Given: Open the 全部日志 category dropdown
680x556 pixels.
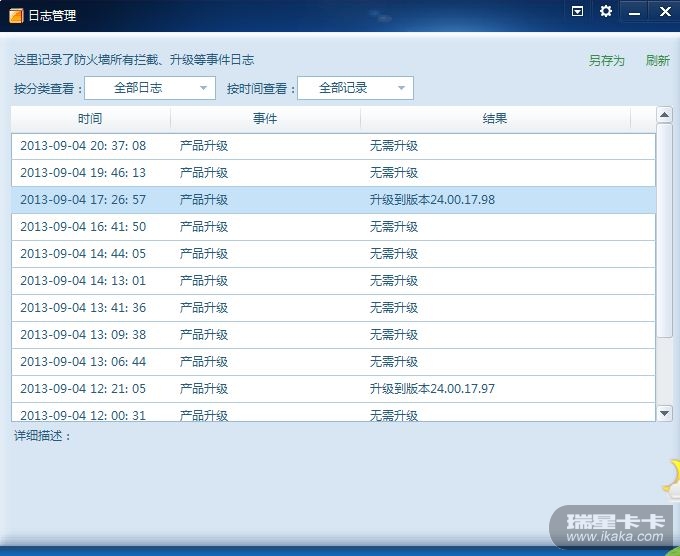Looking at the screenshot, I should 150,88.
